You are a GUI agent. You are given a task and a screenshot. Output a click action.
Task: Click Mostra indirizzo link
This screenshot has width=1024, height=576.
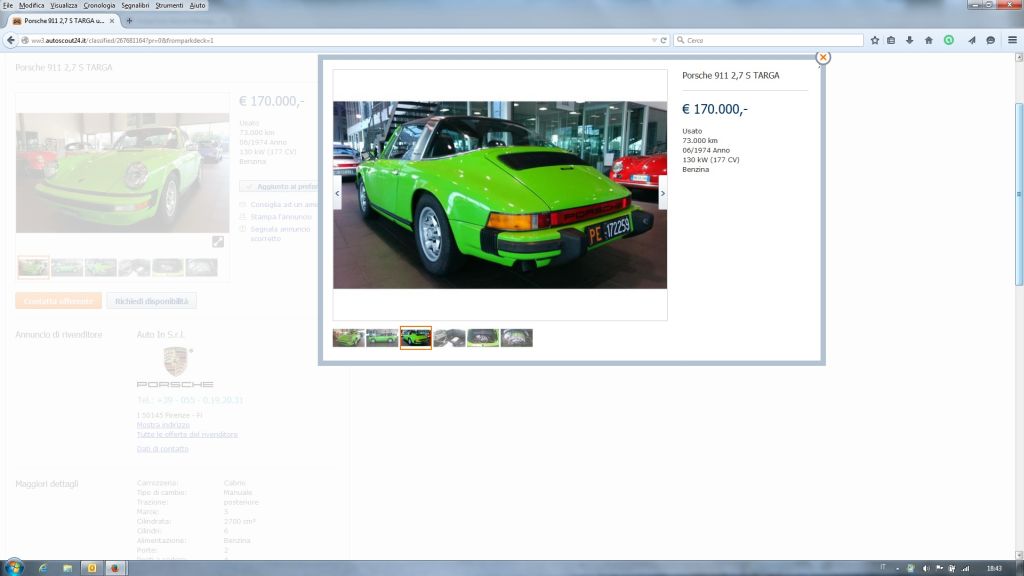click(x=163, y=425)
